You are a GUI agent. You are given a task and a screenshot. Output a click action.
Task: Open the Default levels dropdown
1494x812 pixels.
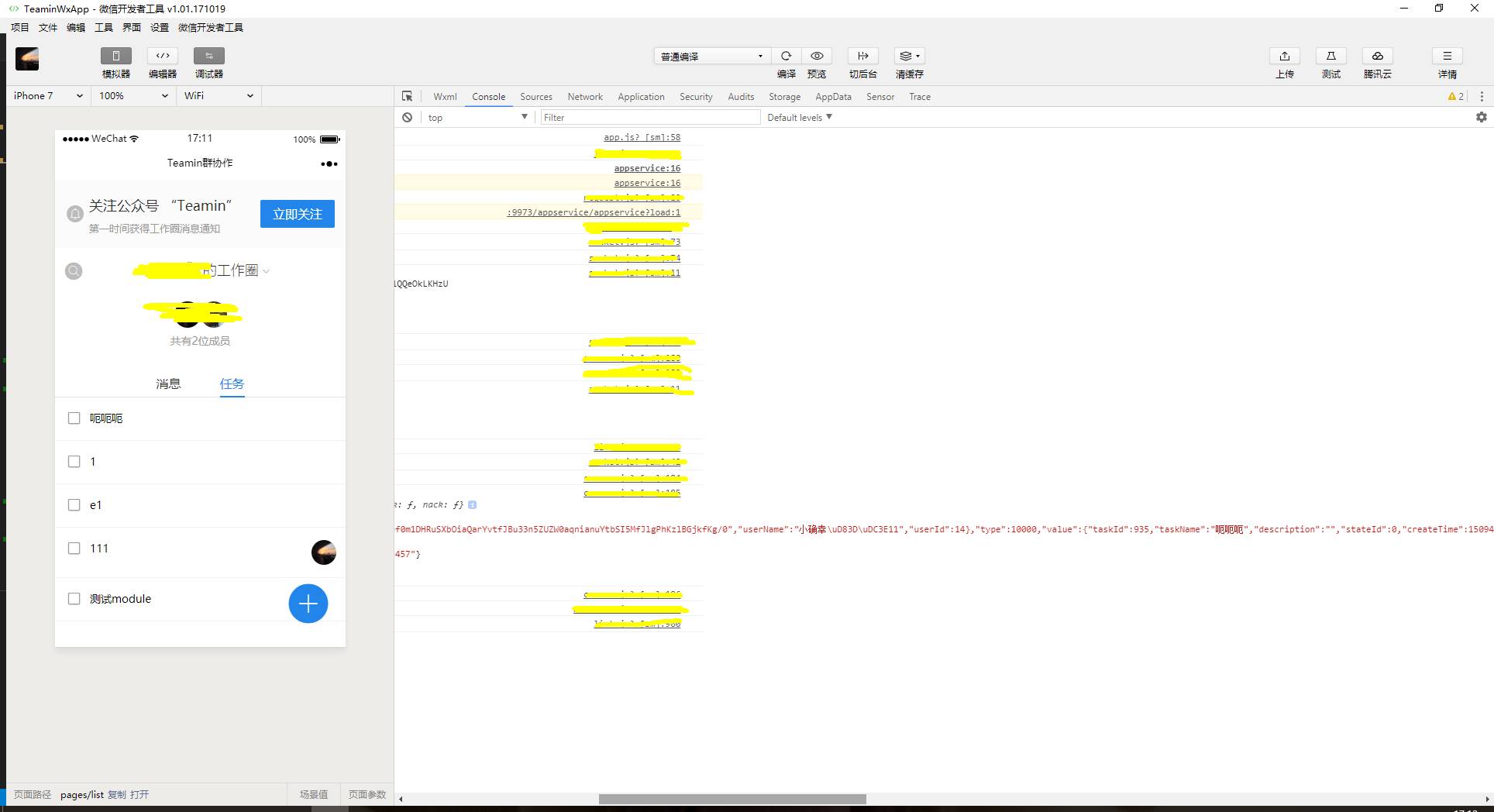(799, 118)
